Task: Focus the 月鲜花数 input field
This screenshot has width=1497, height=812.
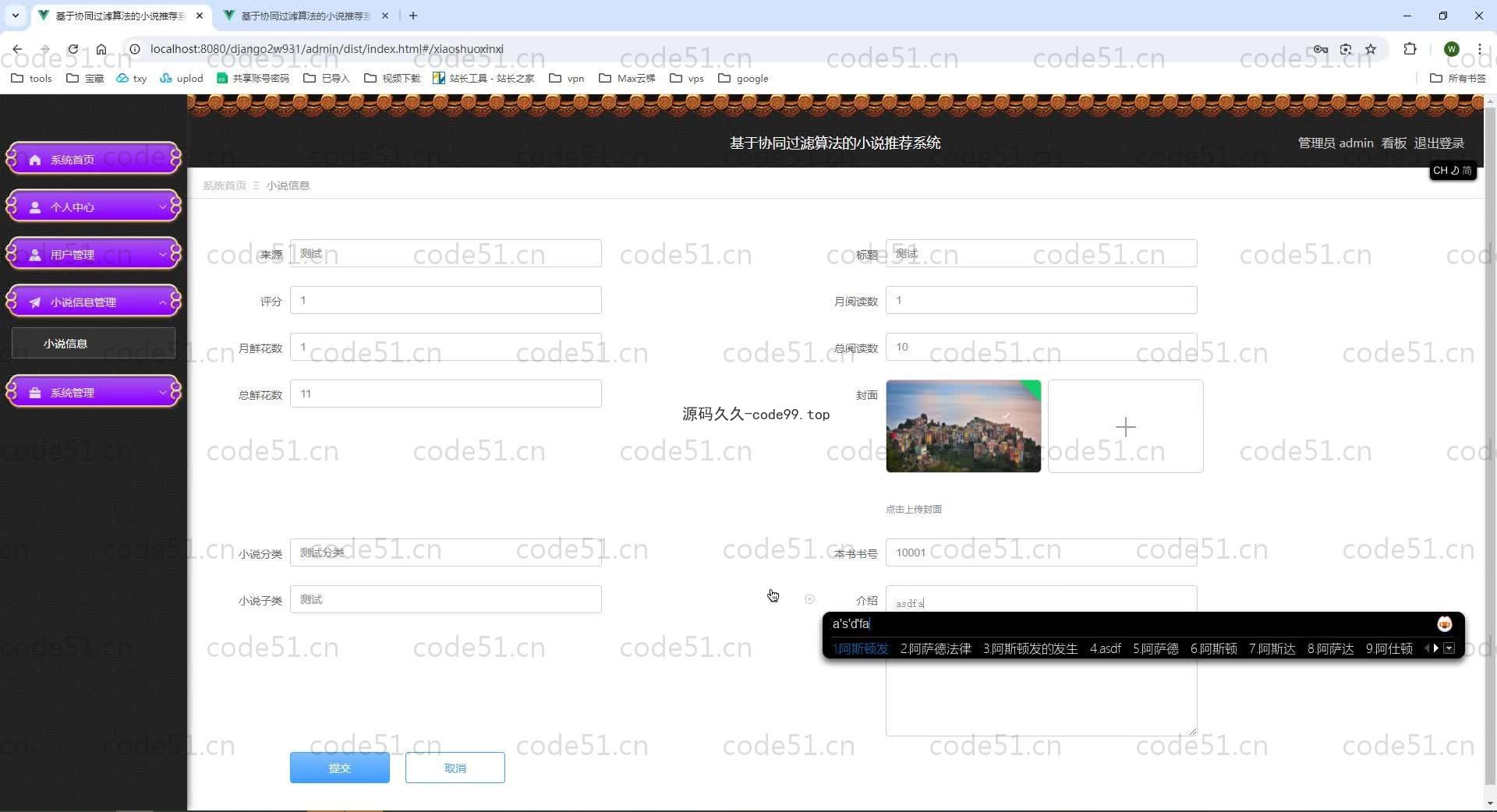Action: (446, 347)
